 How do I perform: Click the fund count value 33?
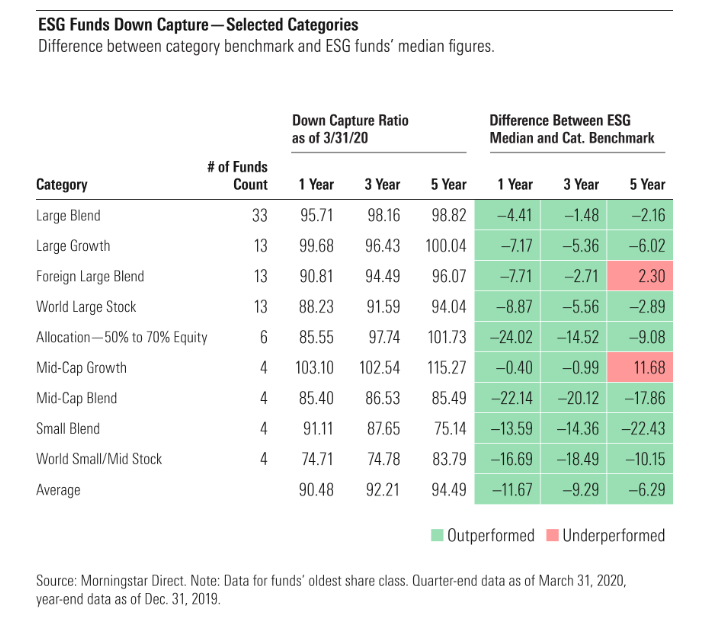(x=260, y=215)
